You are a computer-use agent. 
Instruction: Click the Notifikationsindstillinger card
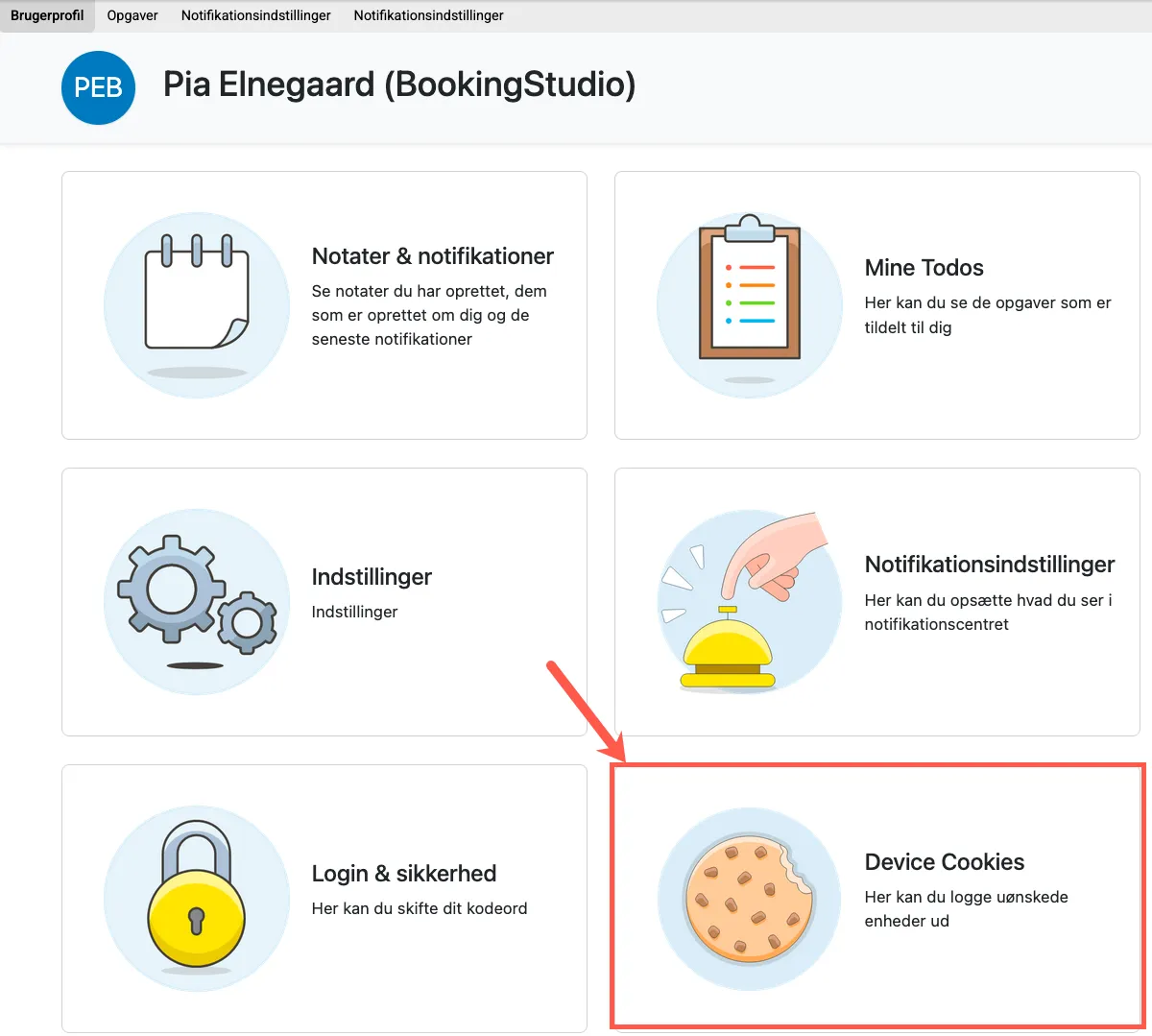coord(876,600)
